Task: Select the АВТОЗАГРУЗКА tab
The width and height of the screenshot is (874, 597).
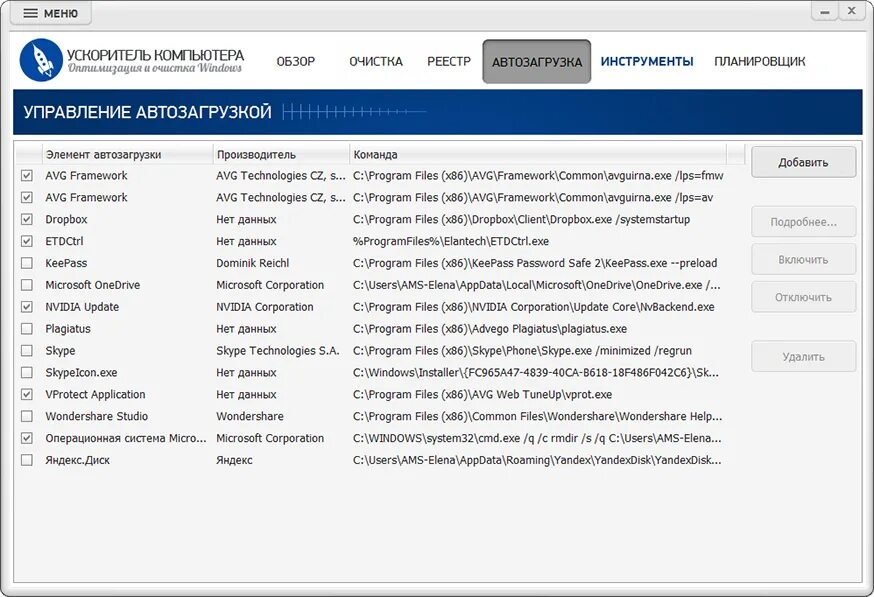Action: [537, 62]
